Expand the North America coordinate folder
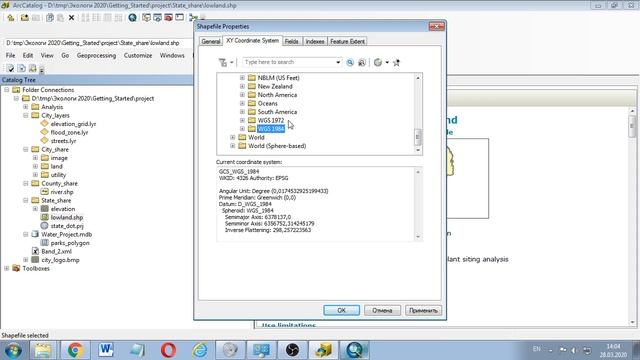Image resolution: width=640 pixels, height=360 pixels. click(242, 95)
